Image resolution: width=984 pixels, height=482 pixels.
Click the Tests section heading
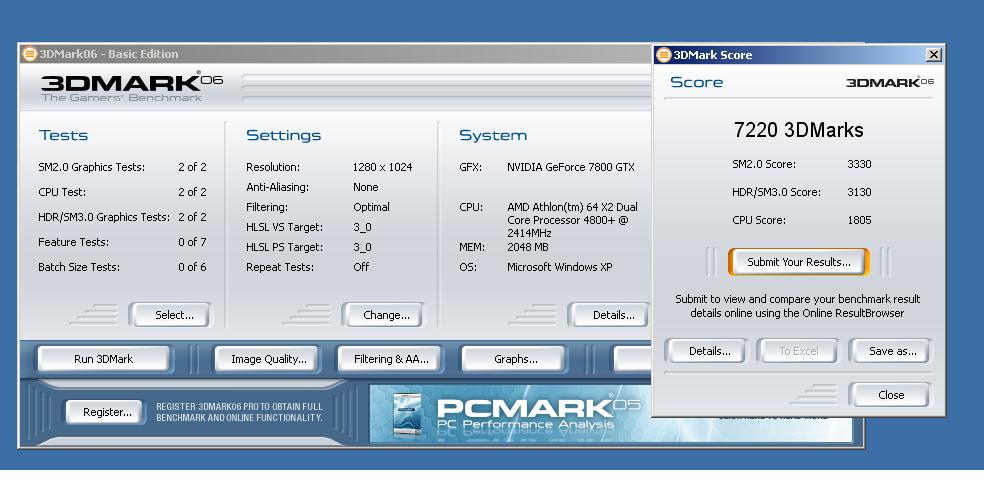63,135
